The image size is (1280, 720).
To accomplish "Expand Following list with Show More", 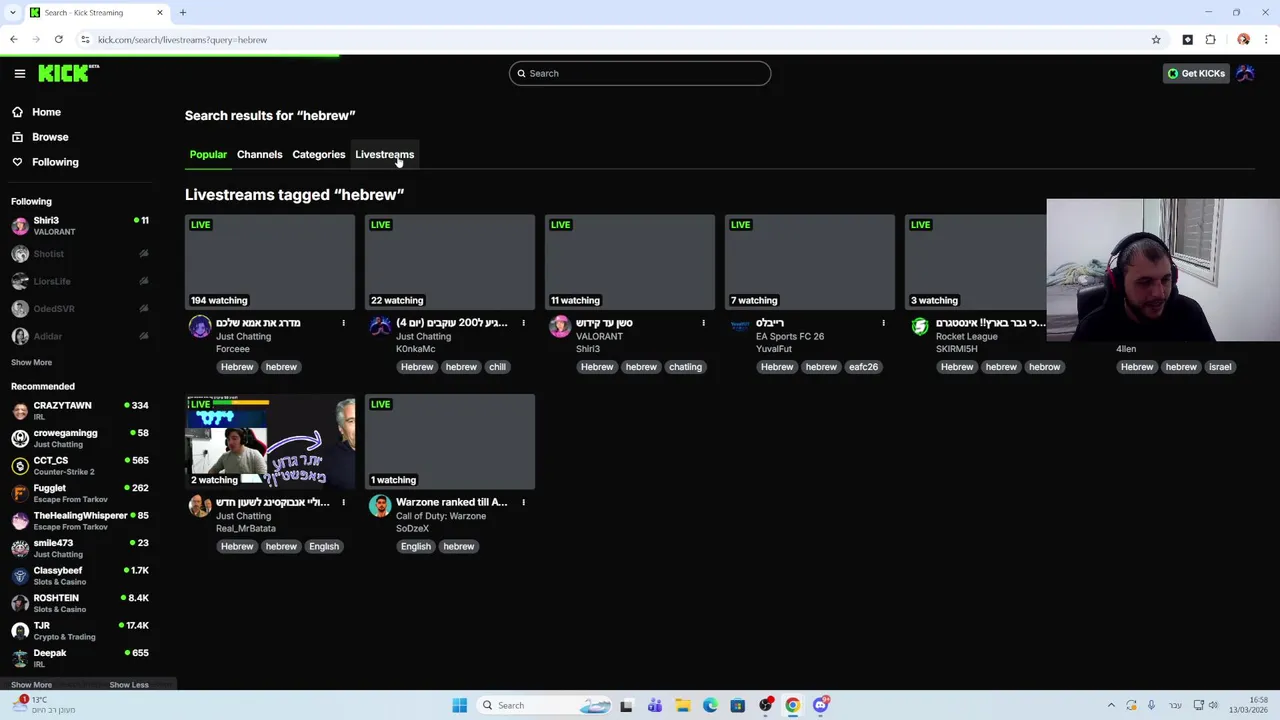I will coord(31,362).
